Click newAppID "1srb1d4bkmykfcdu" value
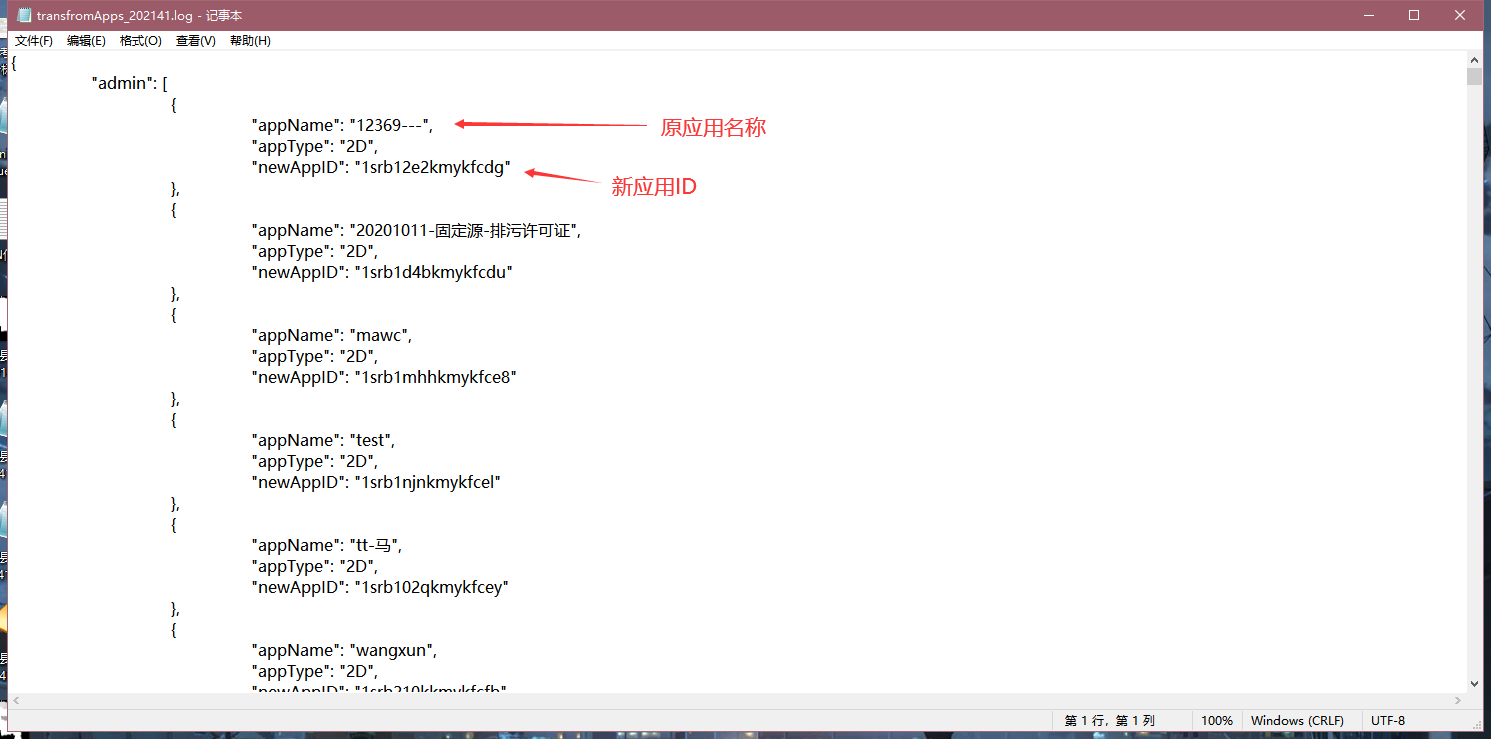Screen dimensions: 1491x739 (434, 272)
